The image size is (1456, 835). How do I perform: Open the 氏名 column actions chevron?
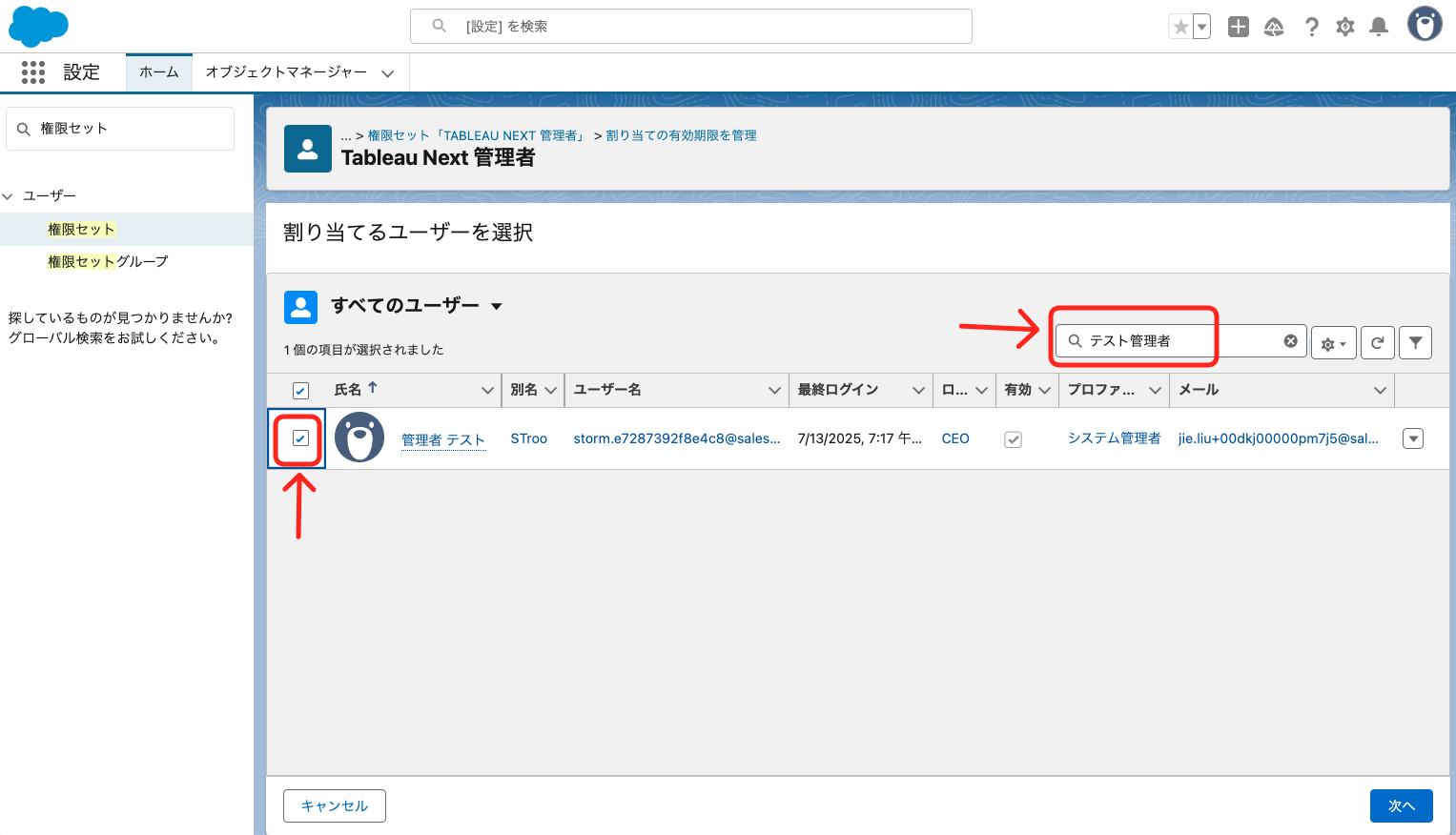[487, 391]
